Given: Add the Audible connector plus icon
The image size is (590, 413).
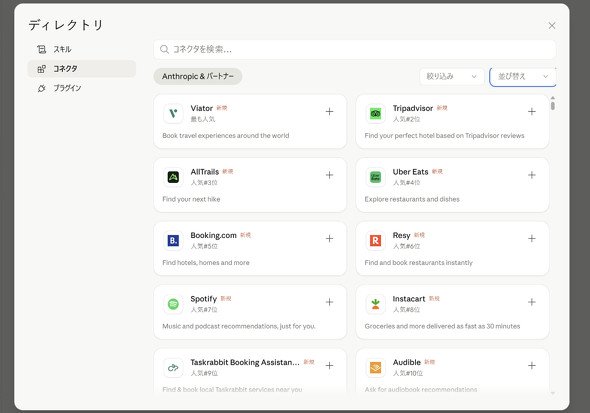Looking at the screenshot, I should pos(532,366).
